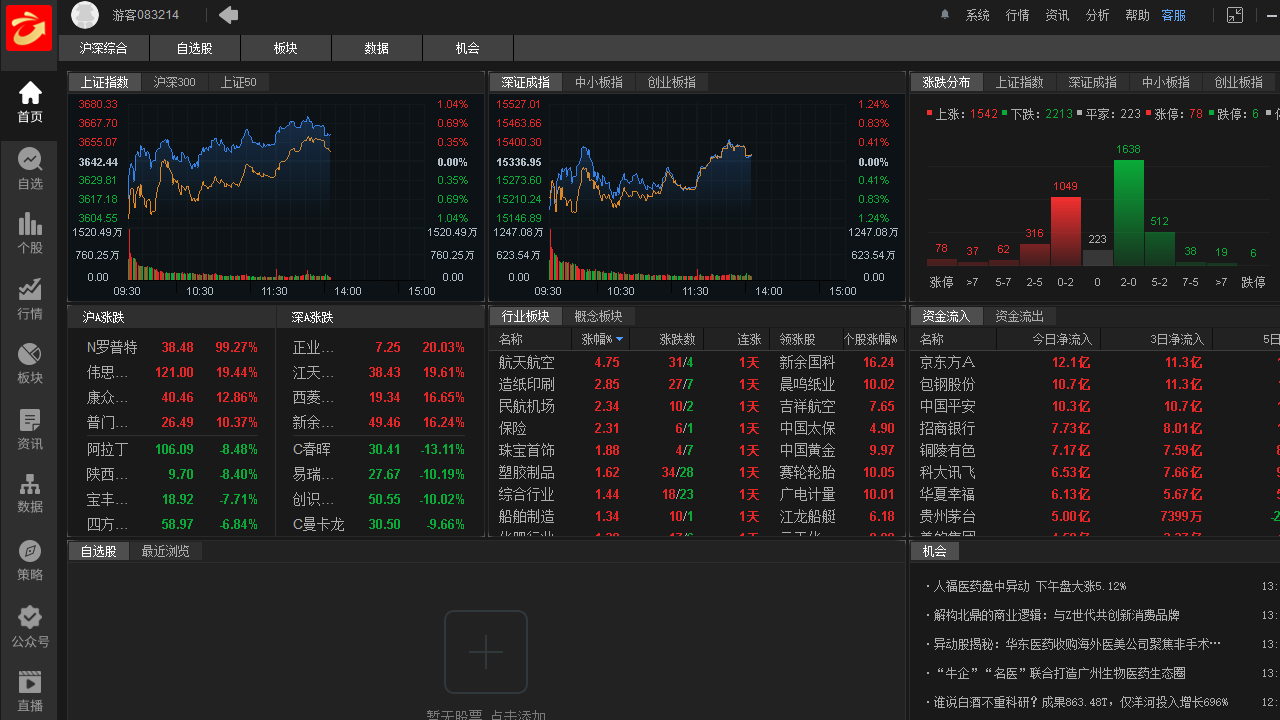Open the 直播 live sidebar icon

30,691
